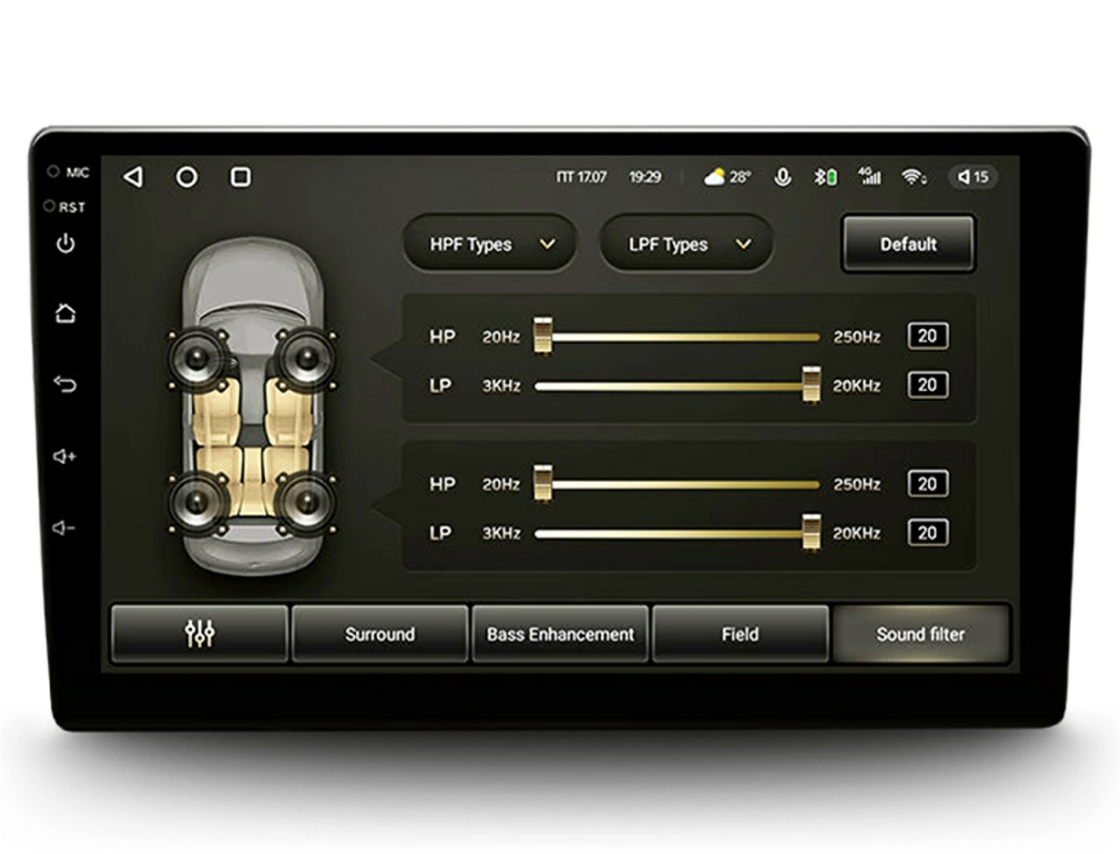Screen dimensions: 1120x854
Task: Tap the microphone status icon
Action: 783,176
